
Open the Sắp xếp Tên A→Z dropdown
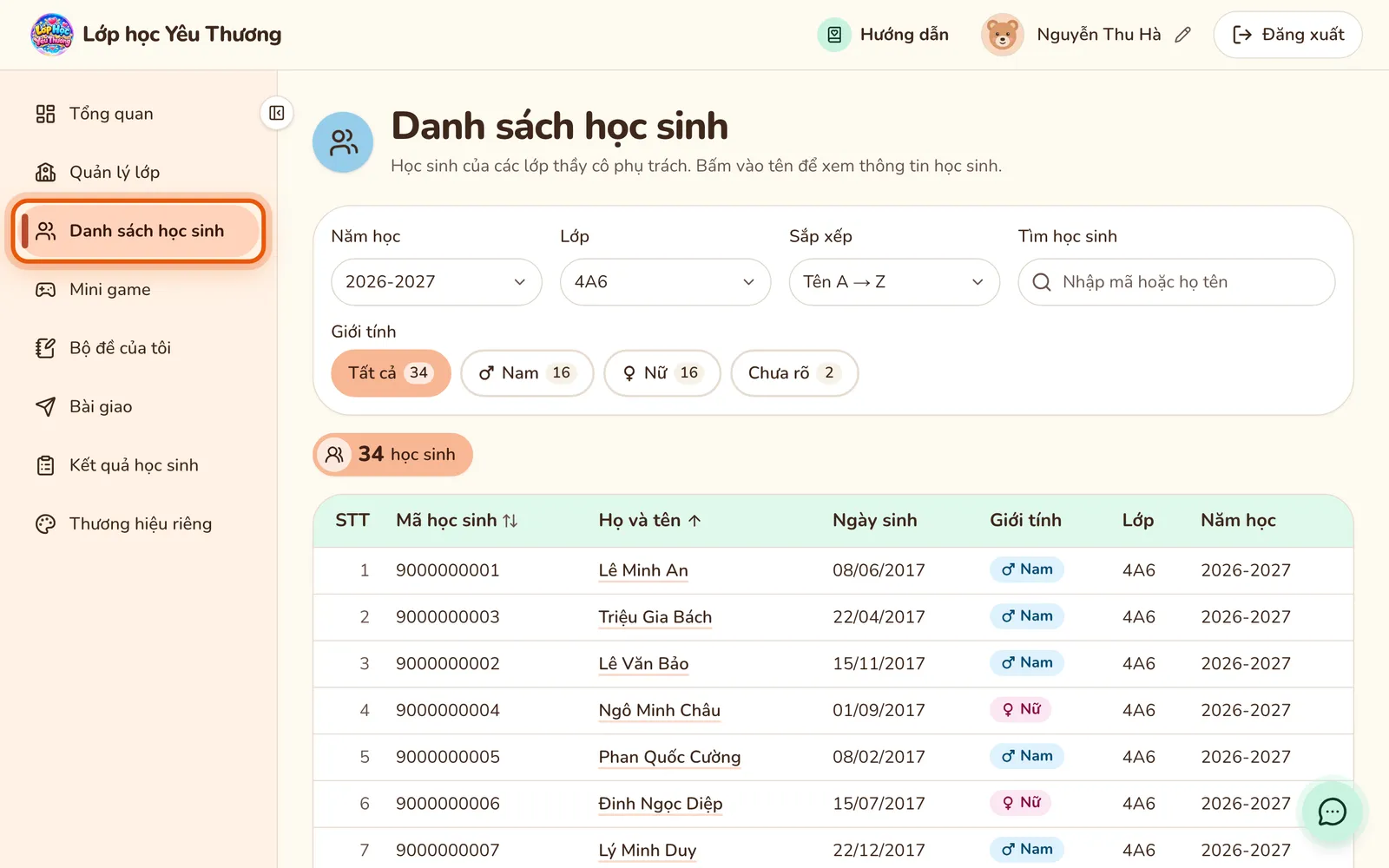coord(894,282)
